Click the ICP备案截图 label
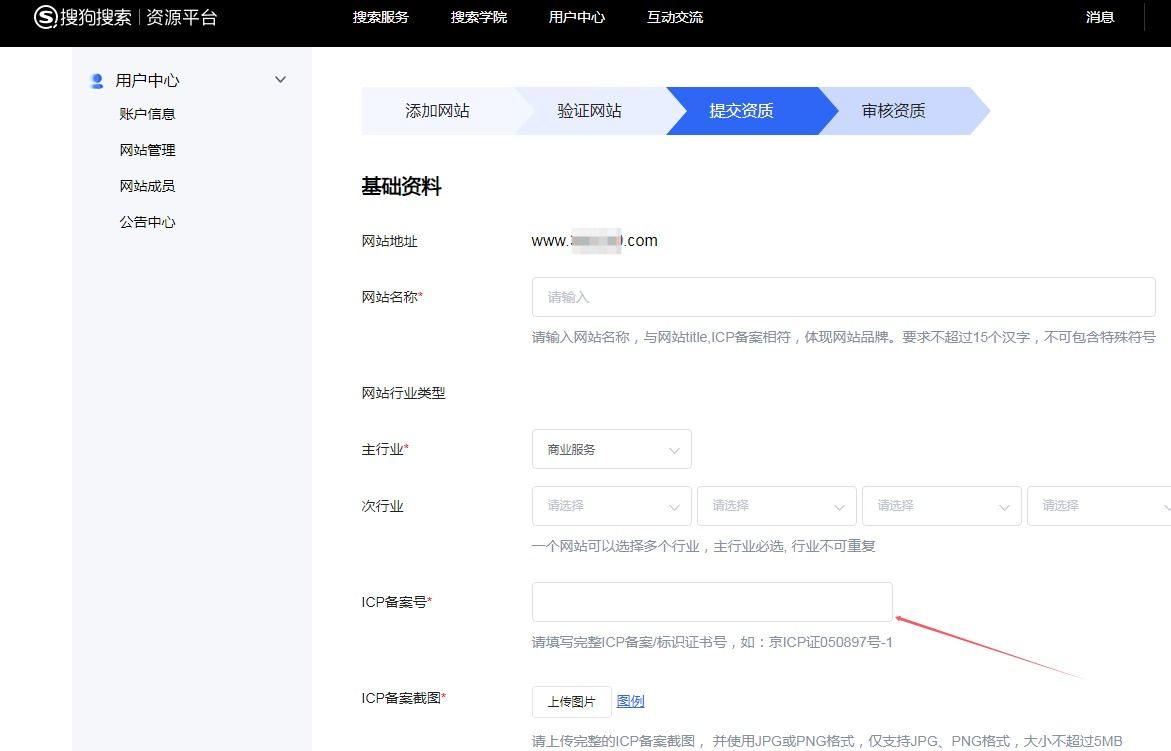Image resolution: width=1171 pixels, height=751 pixels. pyautogui.click(x=403, y=698)
